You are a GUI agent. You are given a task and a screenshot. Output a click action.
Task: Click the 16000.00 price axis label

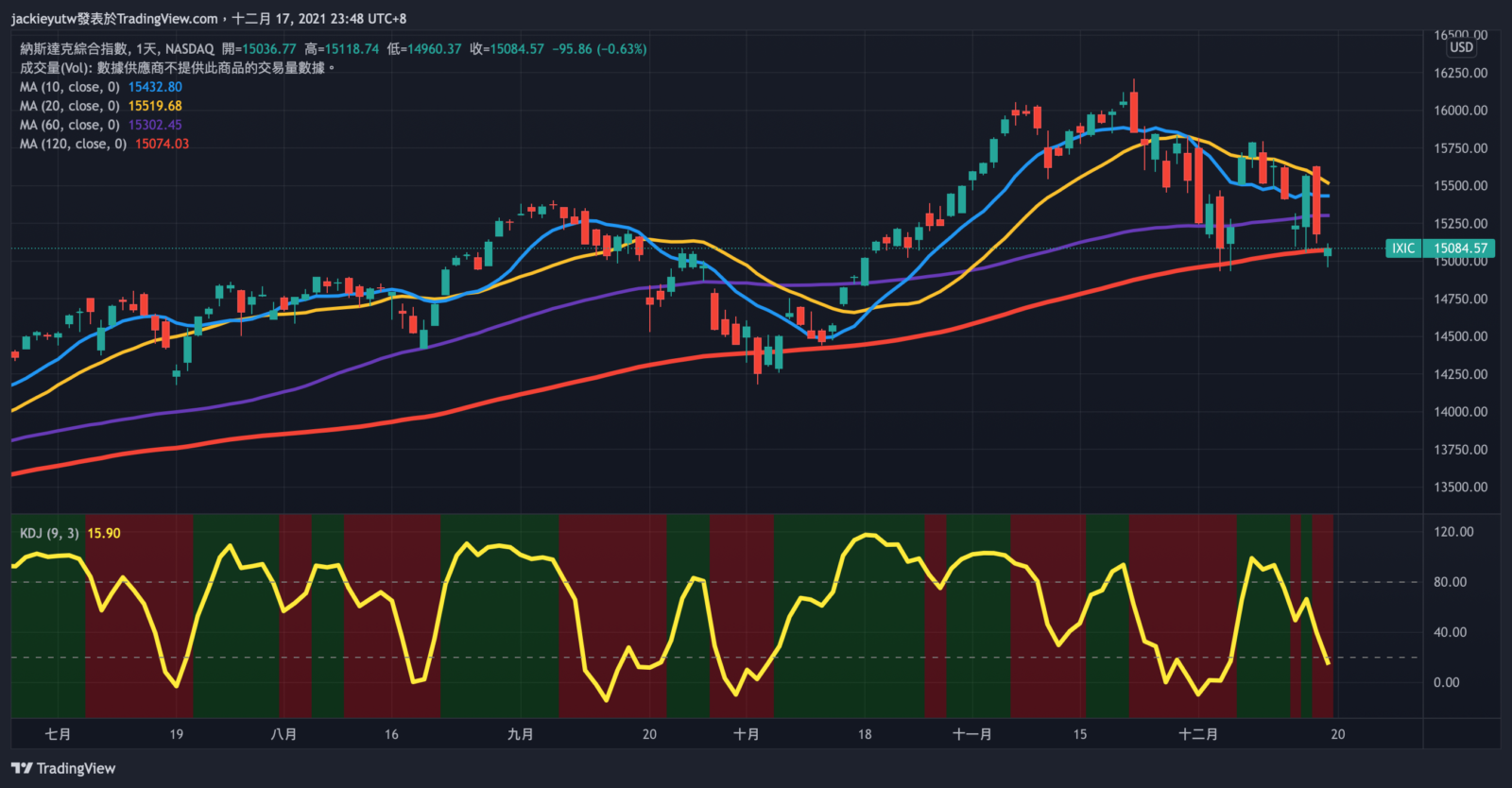click(x=1460, y=111)
